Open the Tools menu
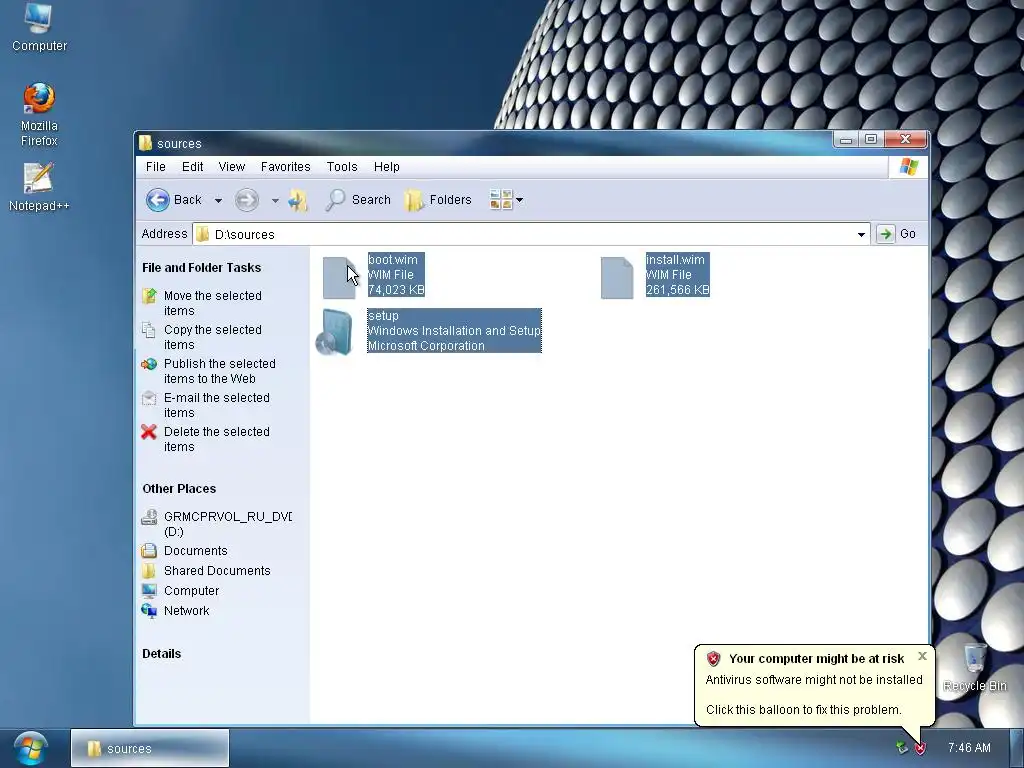This screenshot has height=768, width=1024. 342,167
